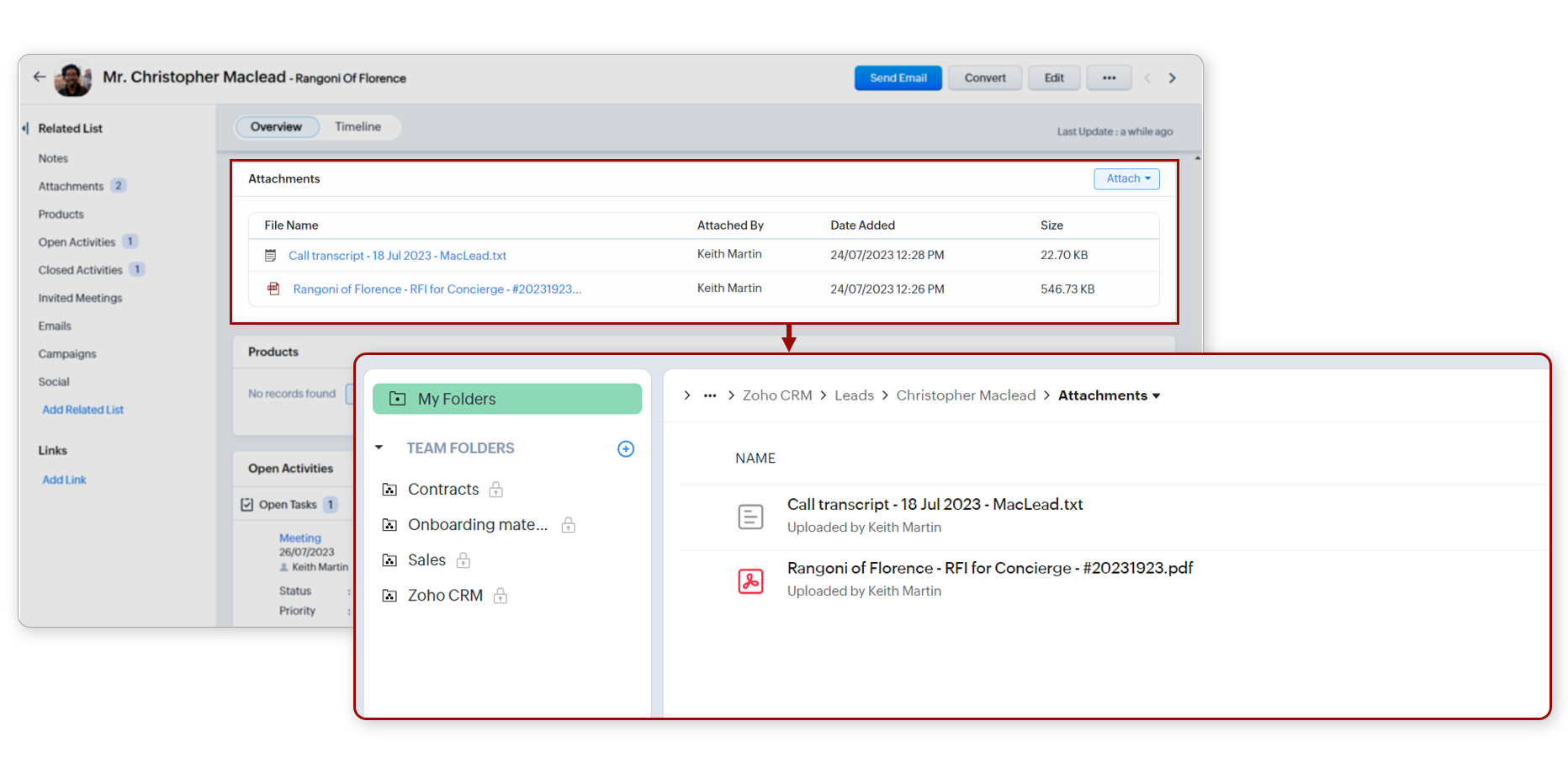1568x774 pixels.
Task: Open the three-dots more actions button
Action: tap(1109, 78)
